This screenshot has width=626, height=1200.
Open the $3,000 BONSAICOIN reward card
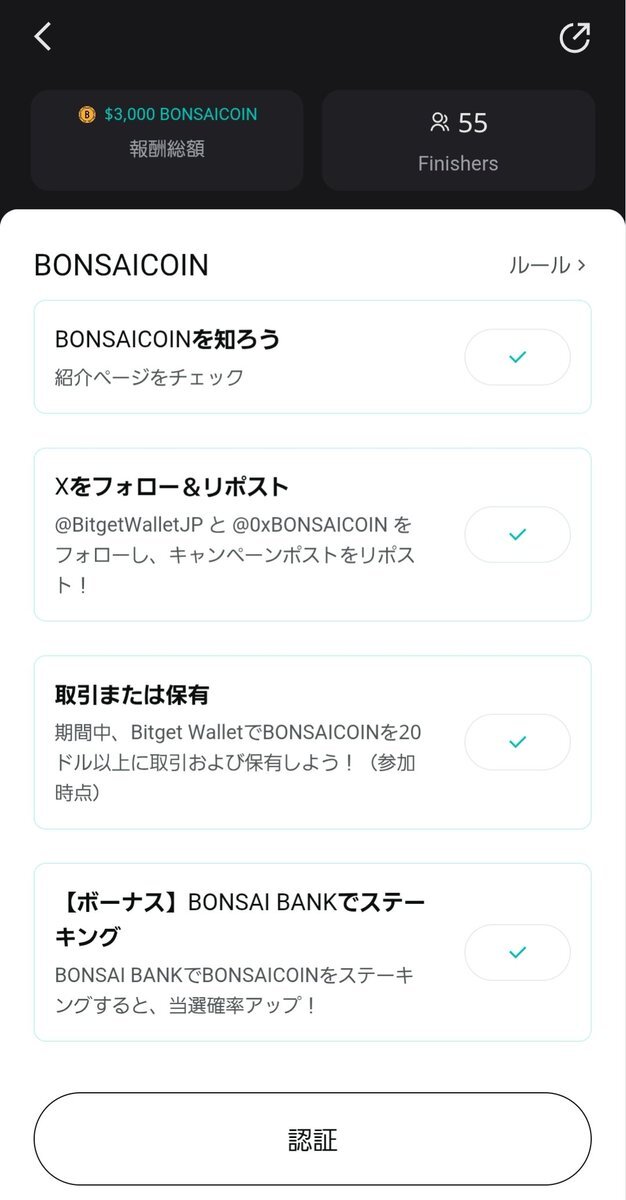point(167,140)
